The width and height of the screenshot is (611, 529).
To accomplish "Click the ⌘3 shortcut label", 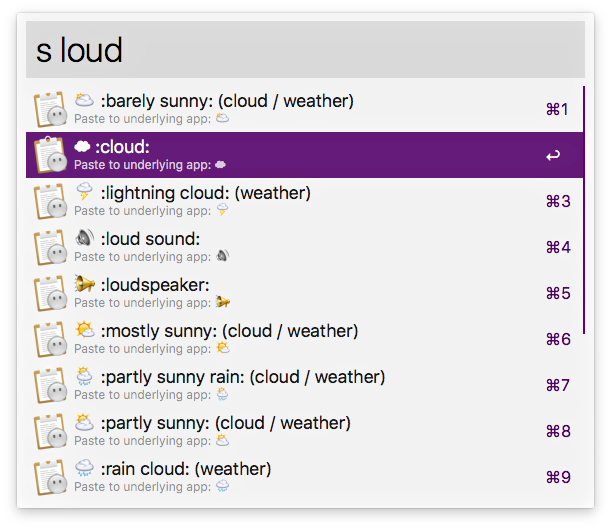I will (558, 201).
